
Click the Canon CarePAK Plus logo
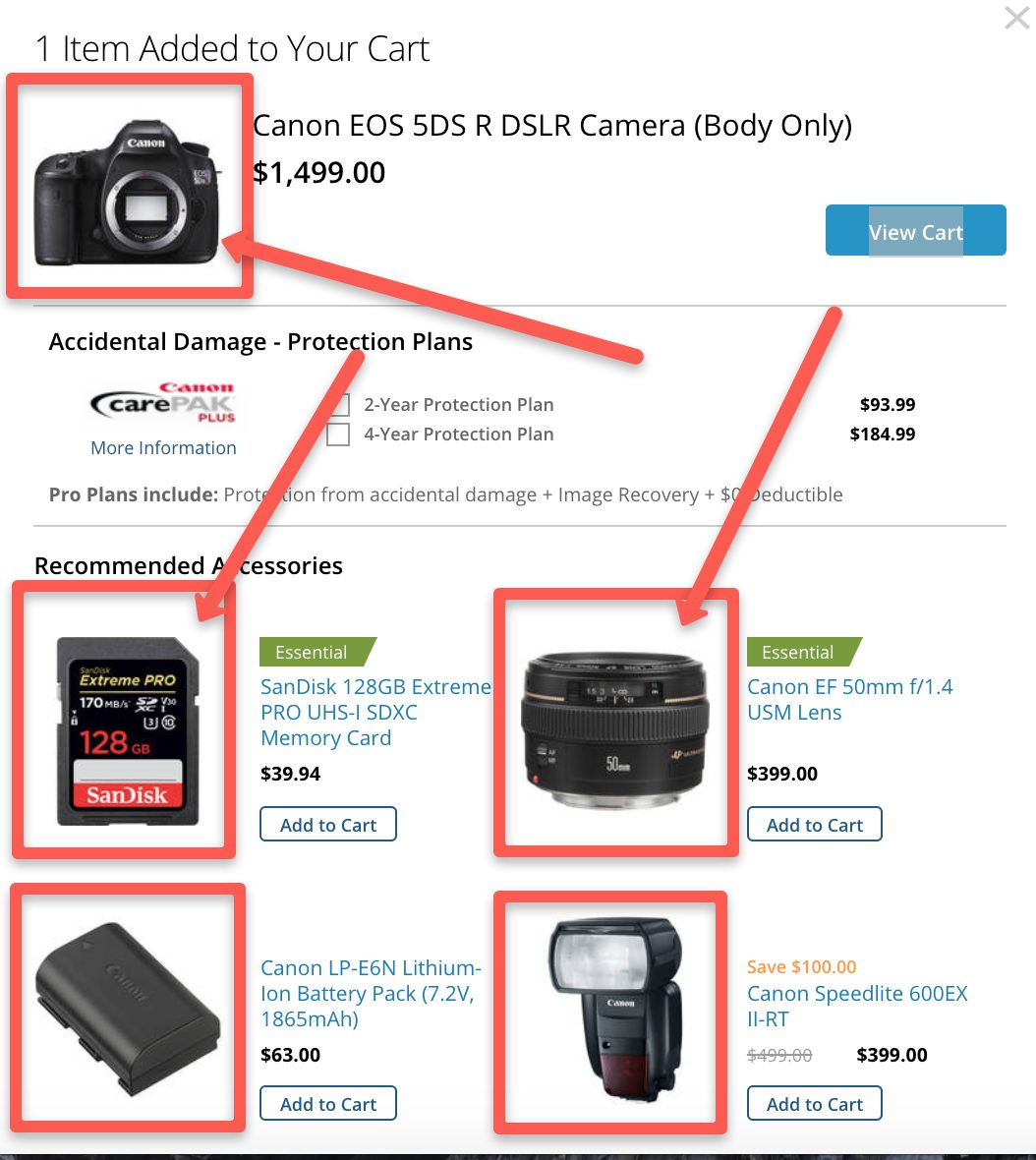(x=162, y=402)
